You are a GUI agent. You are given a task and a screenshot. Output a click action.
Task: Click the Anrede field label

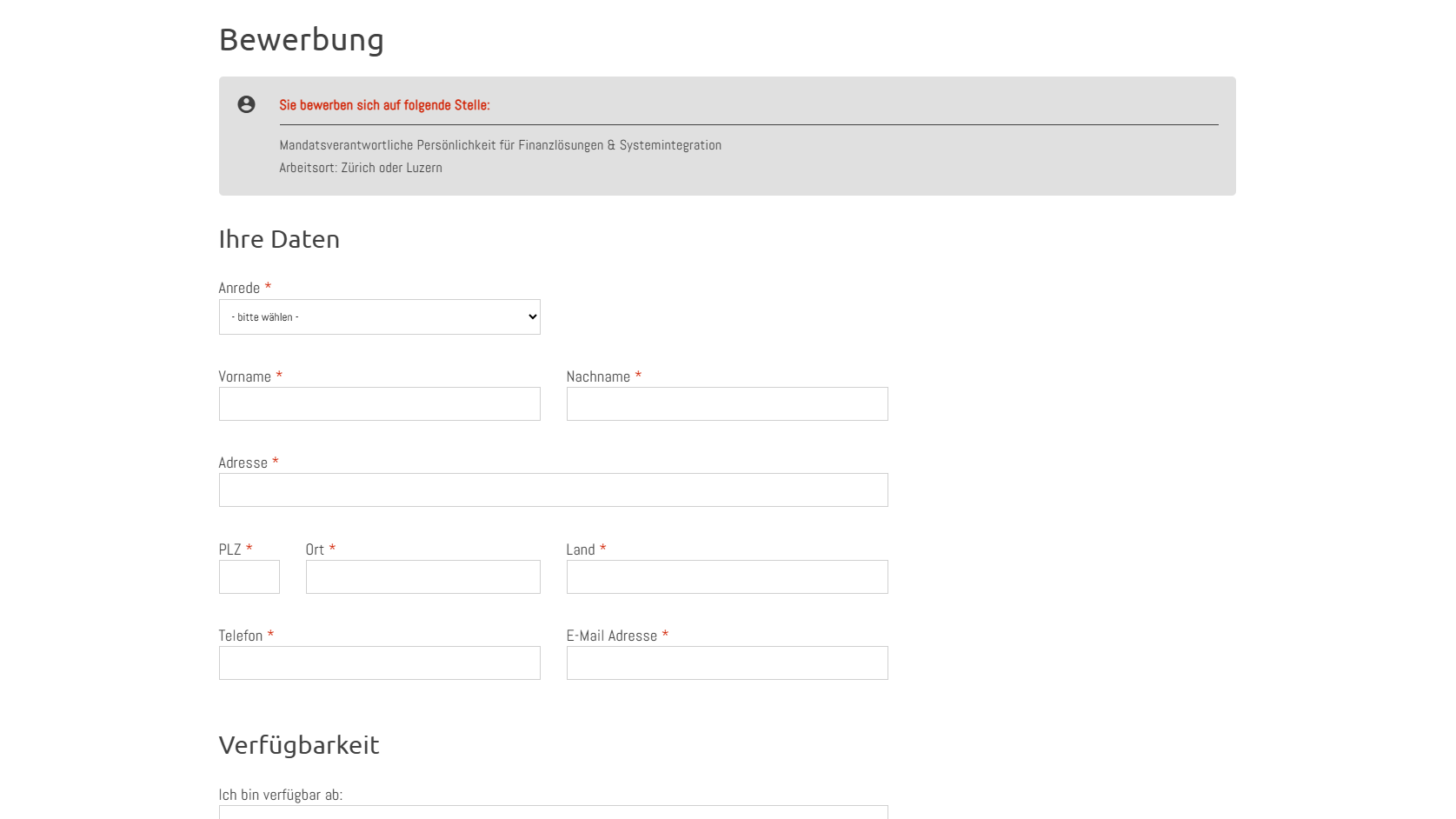click(x=239, y=288)
